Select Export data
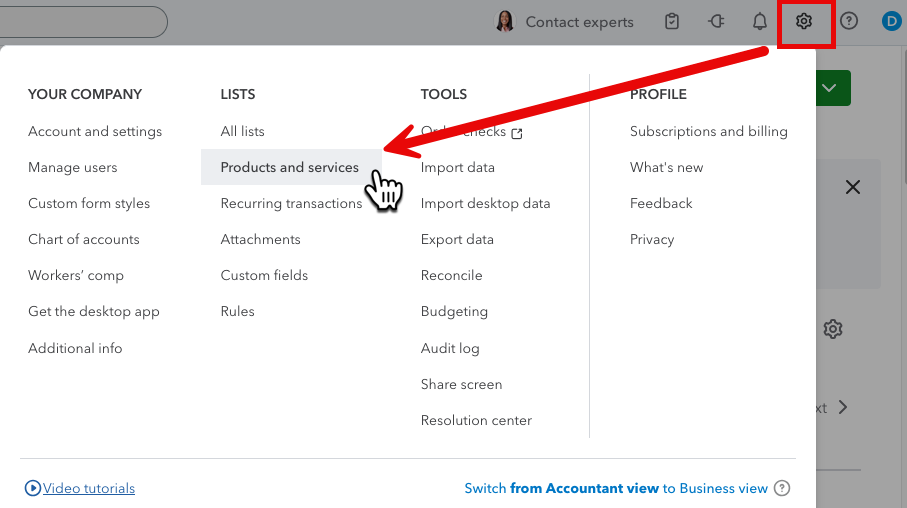The width and height of the screenshot is (907, 508). point(457,240)
